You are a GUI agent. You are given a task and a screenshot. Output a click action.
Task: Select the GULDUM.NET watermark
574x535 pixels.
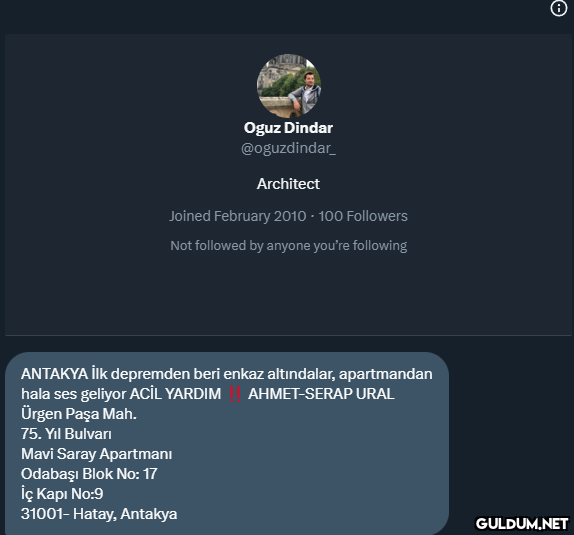click(522, 524)
